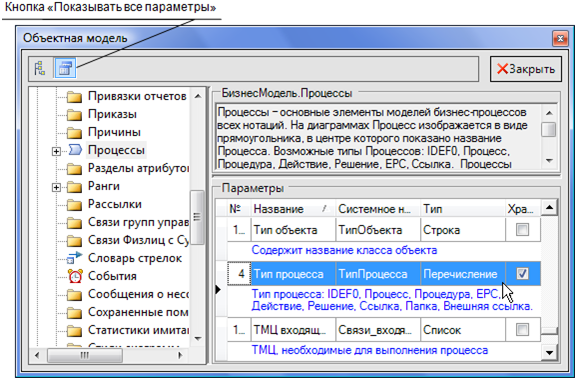Select the Привязки отчетов folder icon
The image size is (575, 378).
coord(74,97)
